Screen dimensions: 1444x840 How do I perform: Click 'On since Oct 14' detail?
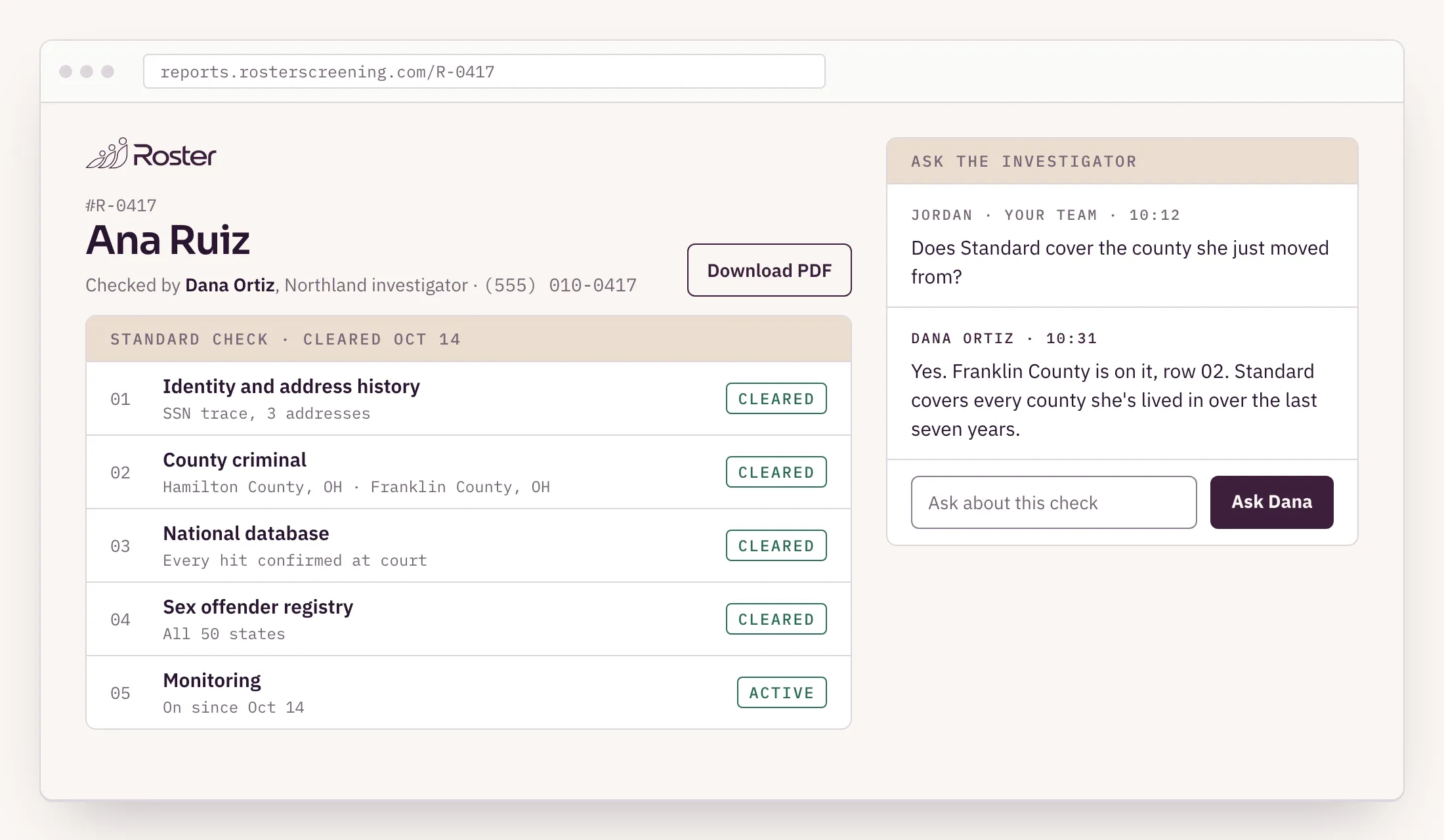(234, 707)
